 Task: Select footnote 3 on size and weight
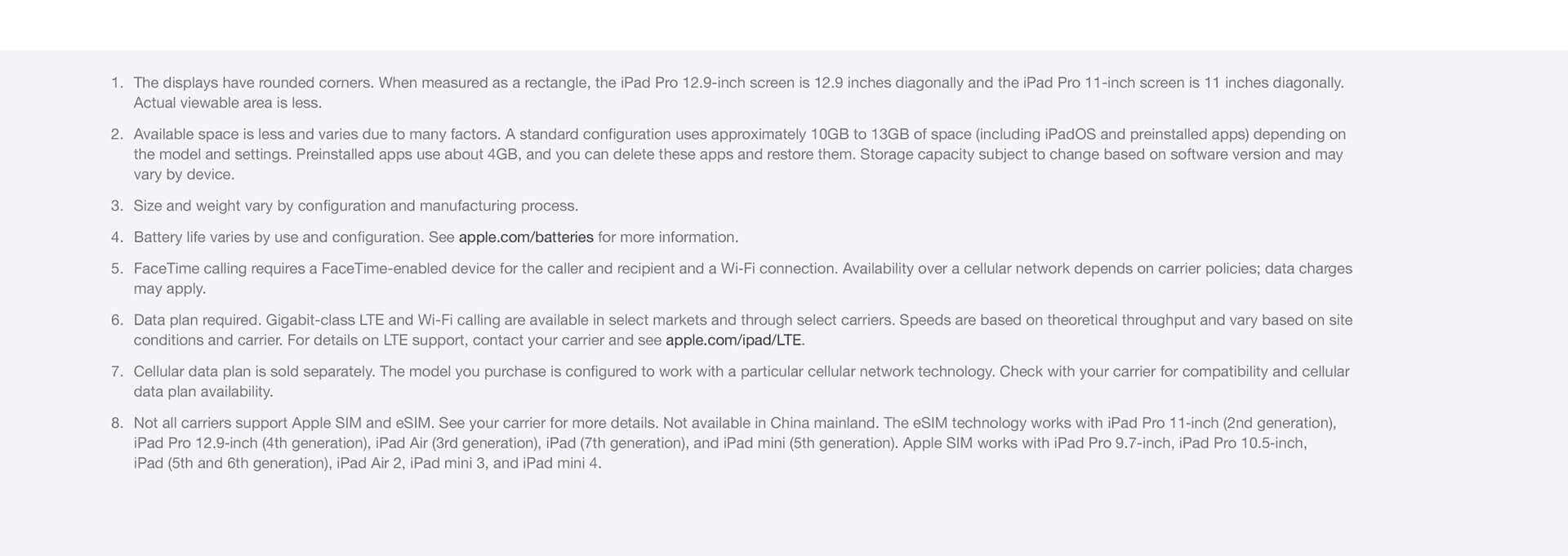click(x=356, y=207)
